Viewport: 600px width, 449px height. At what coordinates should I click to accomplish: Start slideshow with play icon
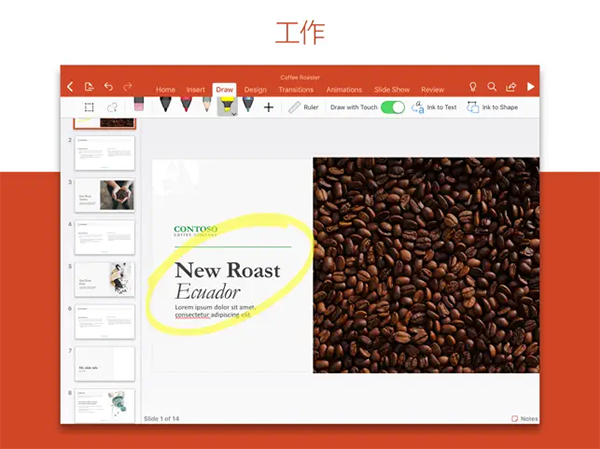pos(530,88)
